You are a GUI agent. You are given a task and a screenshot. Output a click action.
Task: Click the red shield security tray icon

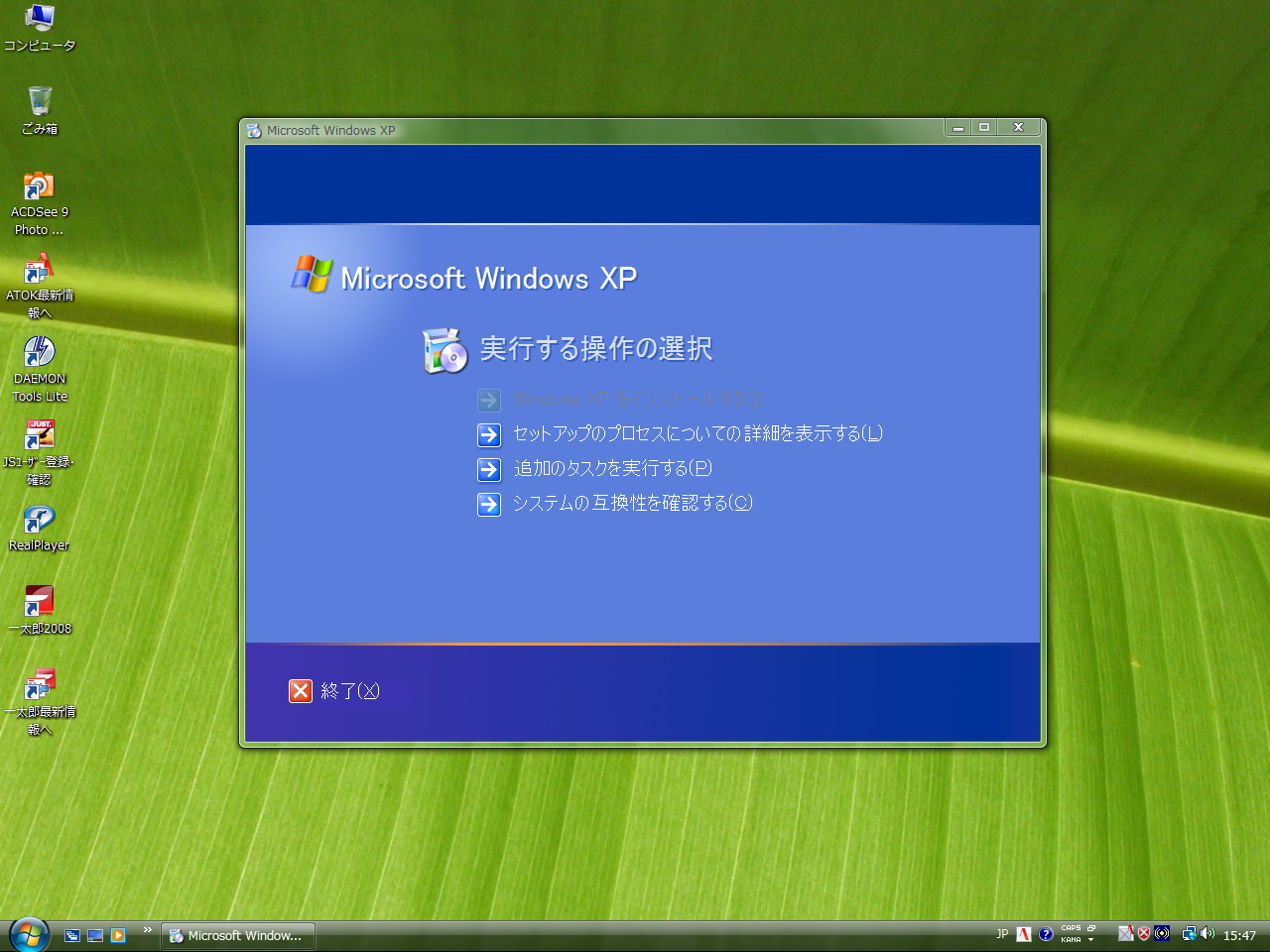(x=1144, y=934)
